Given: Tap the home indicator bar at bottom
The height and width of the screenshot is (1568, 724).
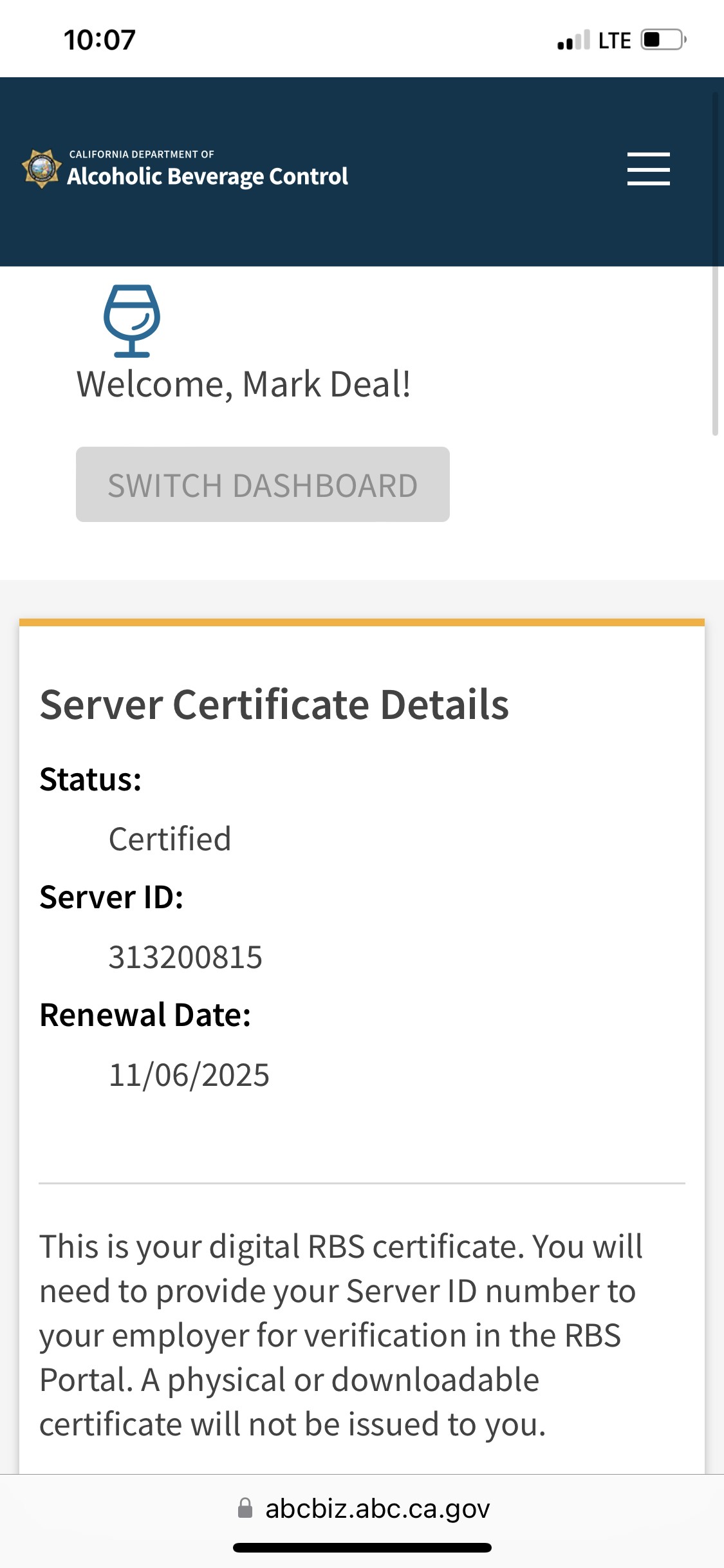Looking at the screenshot, I should point(362,1548).
